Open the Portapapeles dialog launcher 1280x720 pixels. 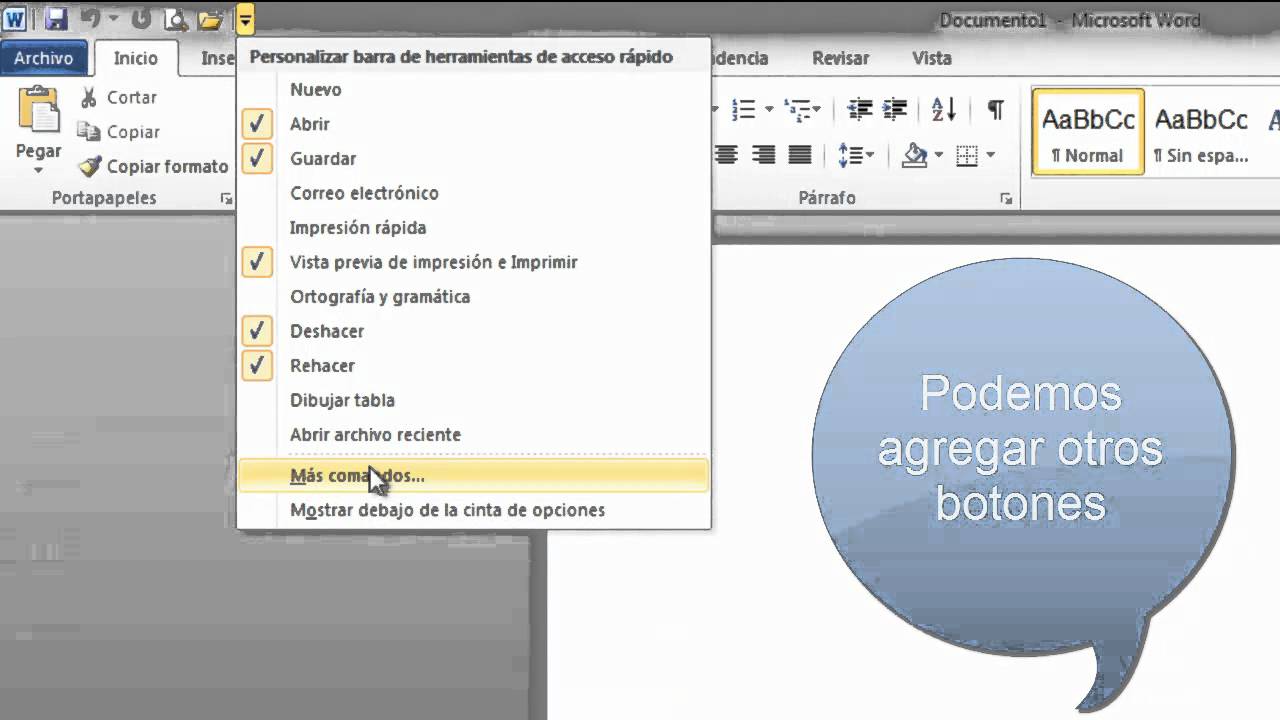pyautogui.click(x=226, y=199)
